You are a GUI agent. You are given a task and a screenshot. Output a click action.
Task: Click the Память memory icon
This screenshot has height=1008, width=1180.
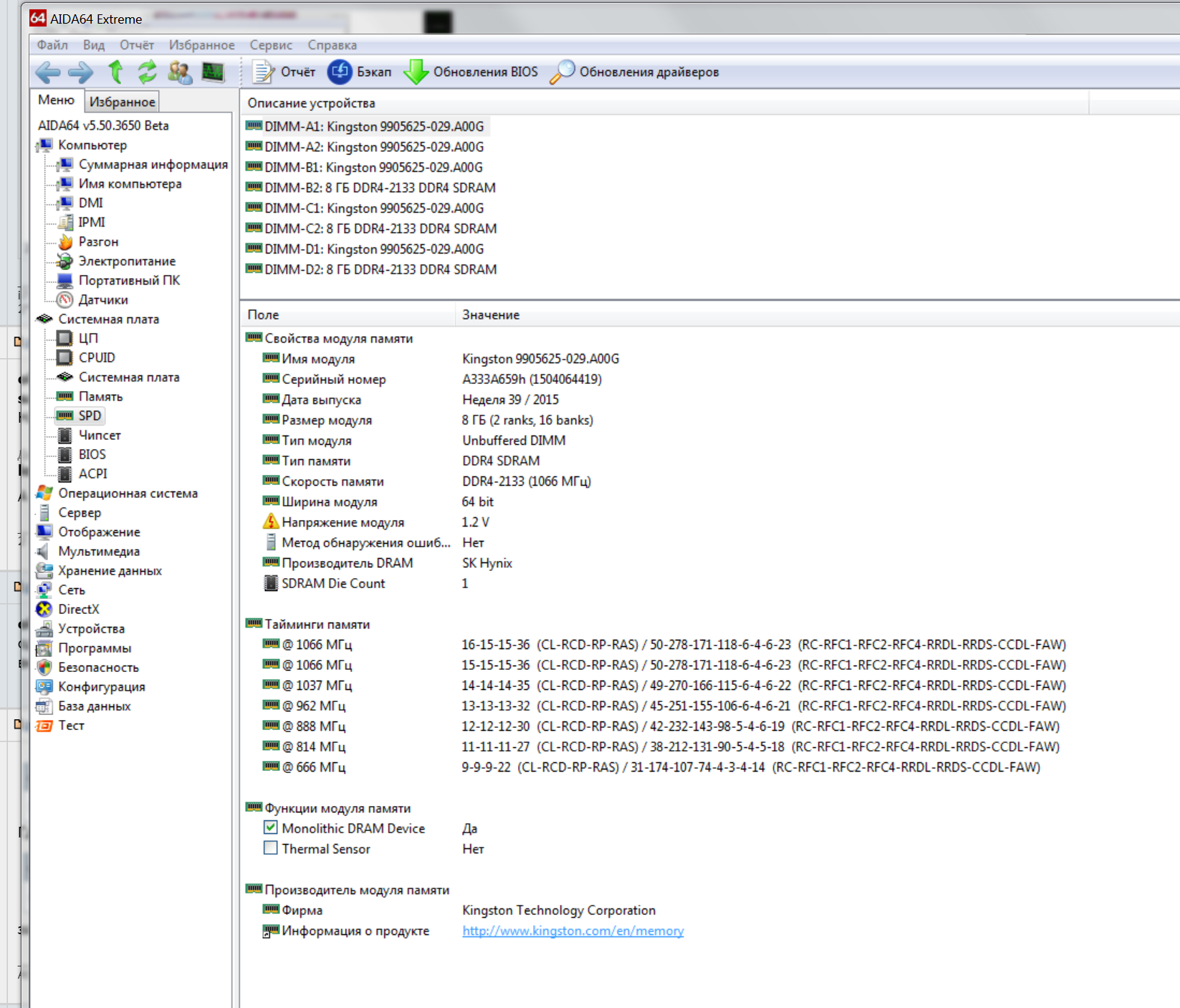coord(65,396)
